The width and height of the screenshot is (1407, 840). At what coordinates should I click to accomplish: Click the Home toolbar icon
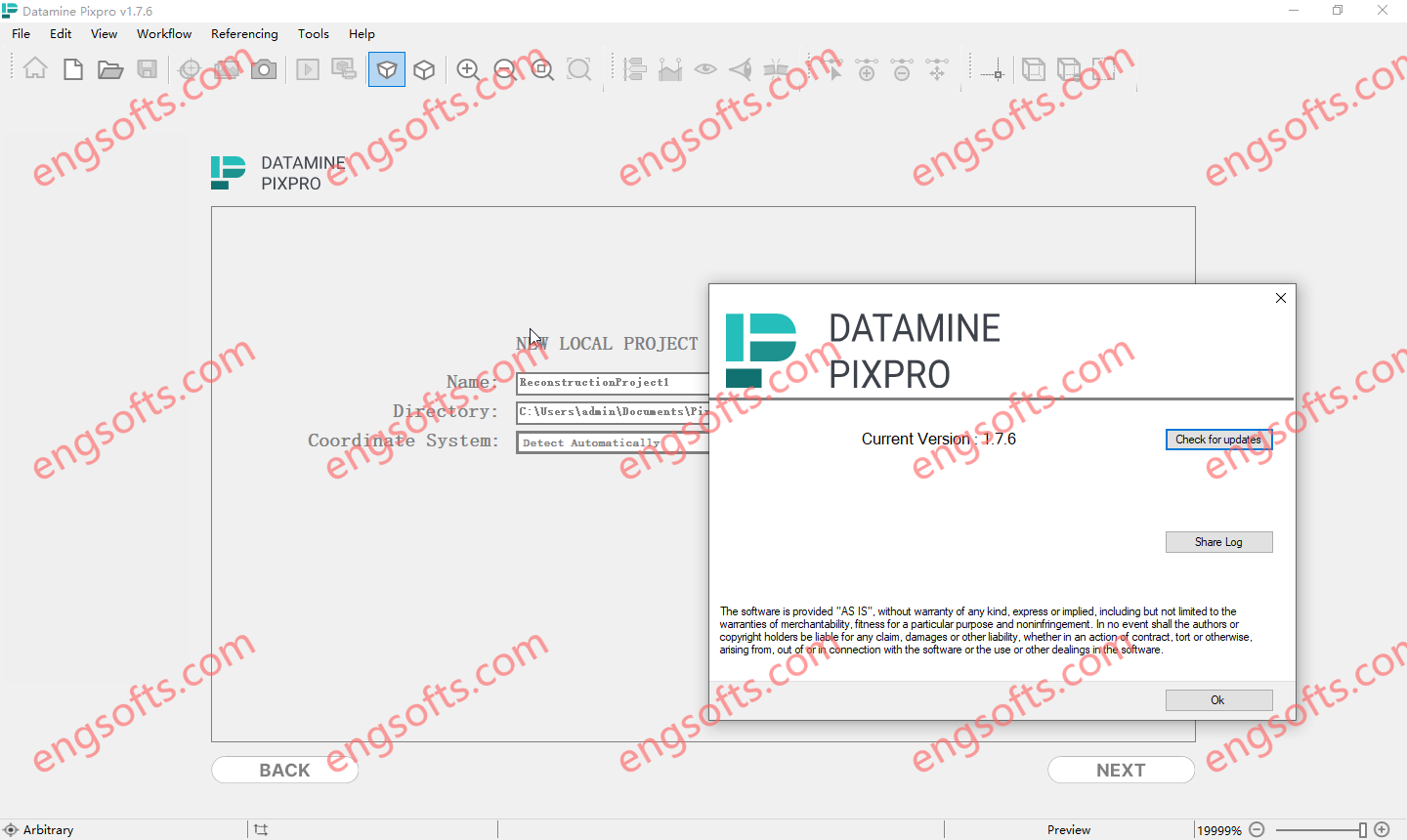35,69
